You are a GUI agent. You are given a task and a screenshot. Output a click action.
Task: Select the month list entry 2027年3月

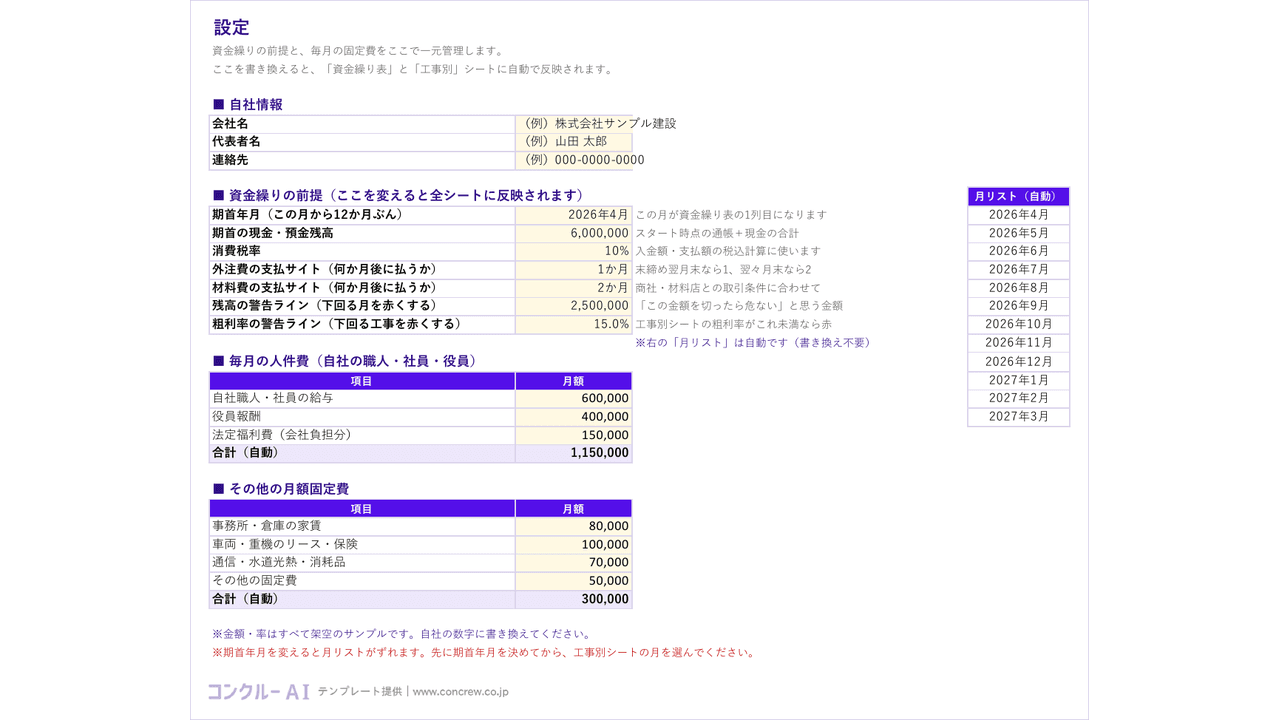click(1019, 417)
